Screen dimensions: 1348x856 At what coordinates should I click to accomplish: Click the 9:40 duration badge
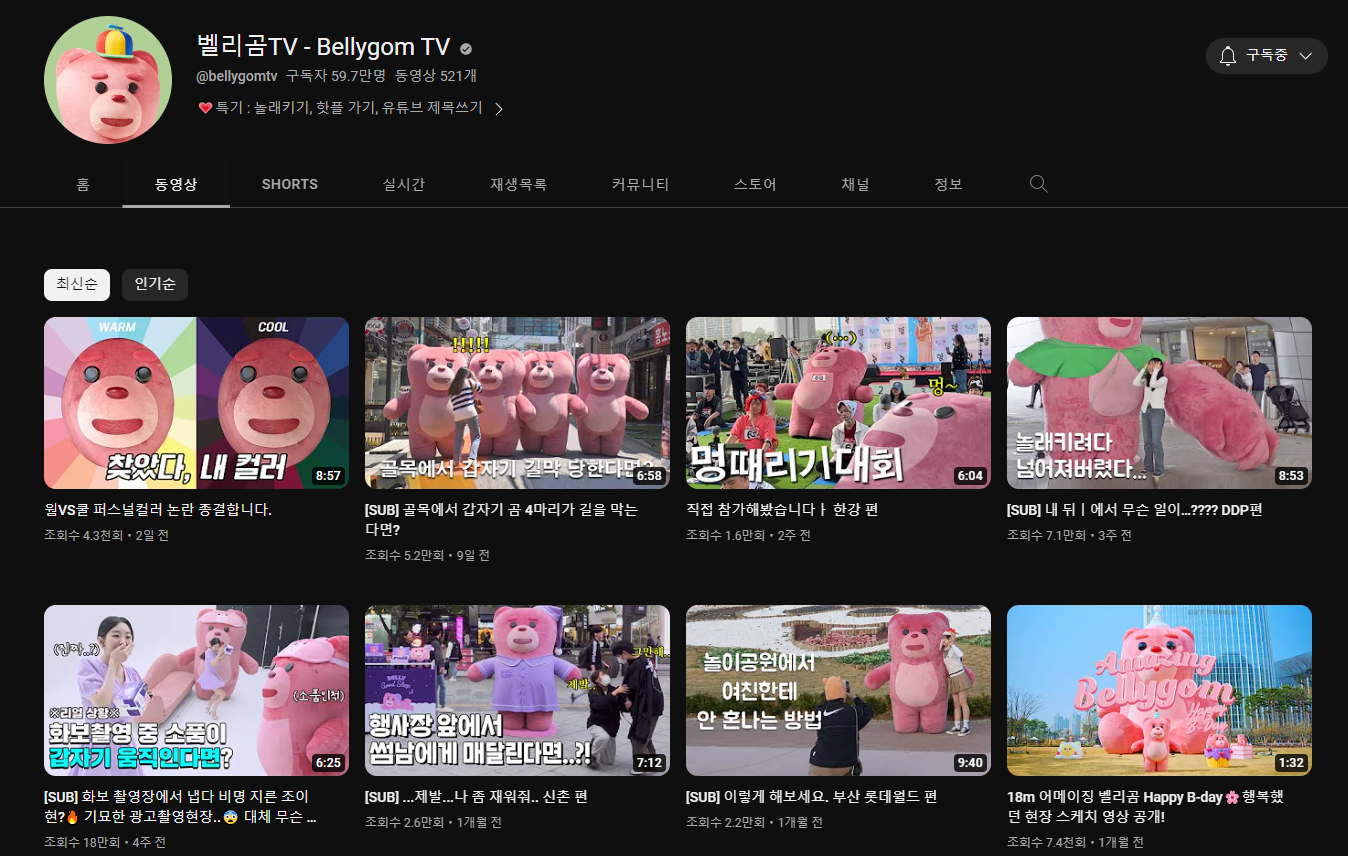(x=970, y=763)
